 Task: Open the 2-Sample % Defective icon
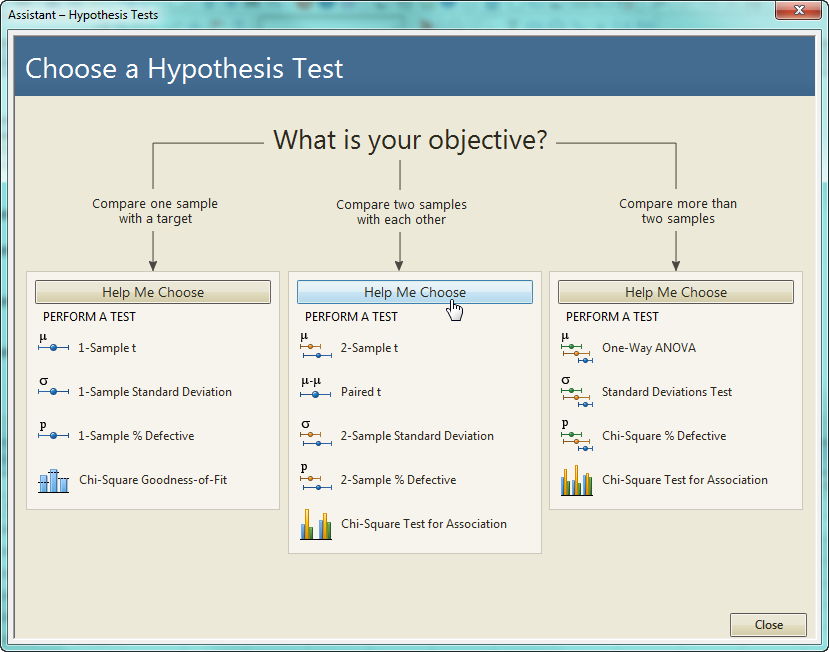(316, 478)
